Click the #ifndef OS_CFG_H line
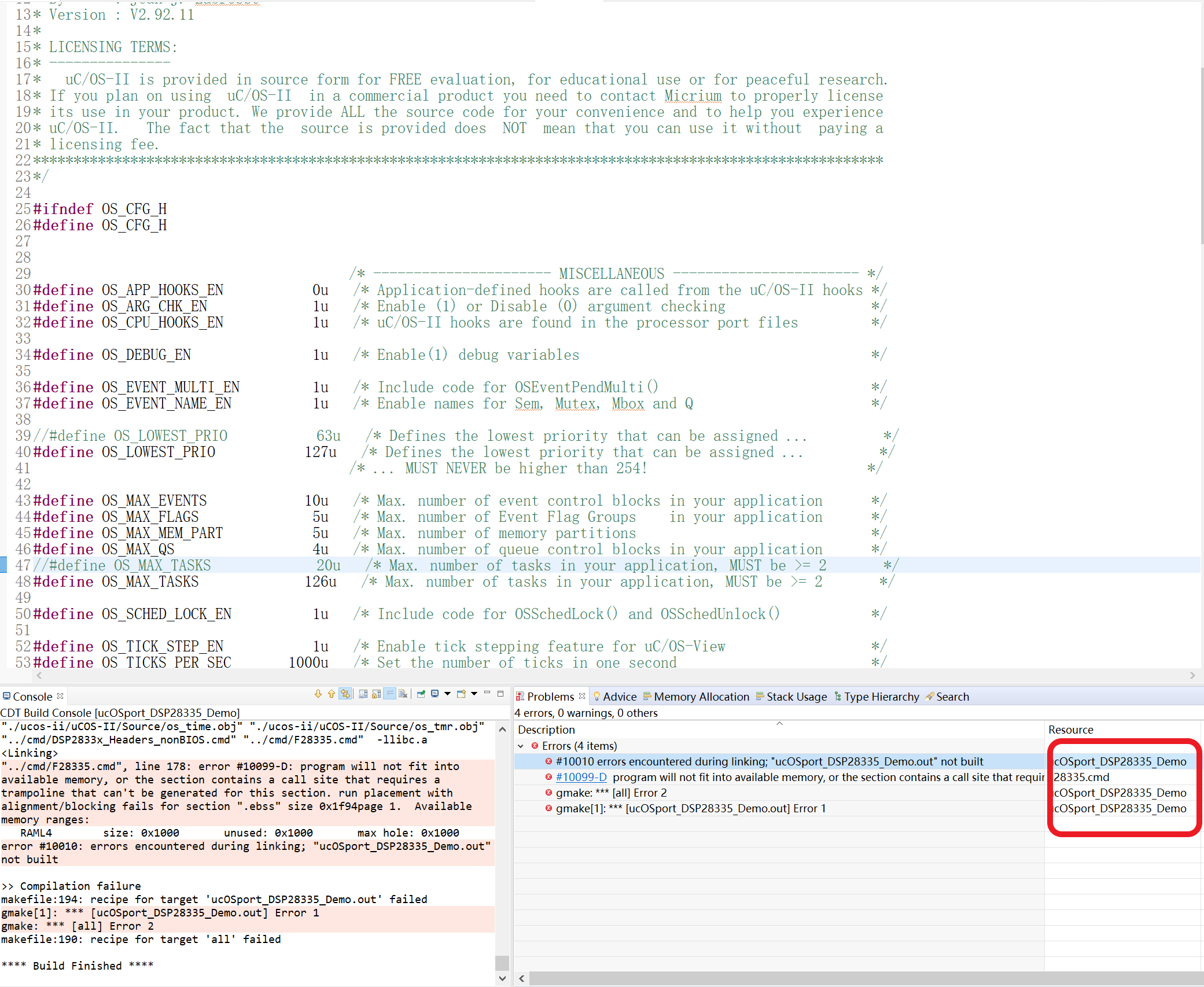The width and height of the screenshot is (1204, 987). tap(100, 209)
